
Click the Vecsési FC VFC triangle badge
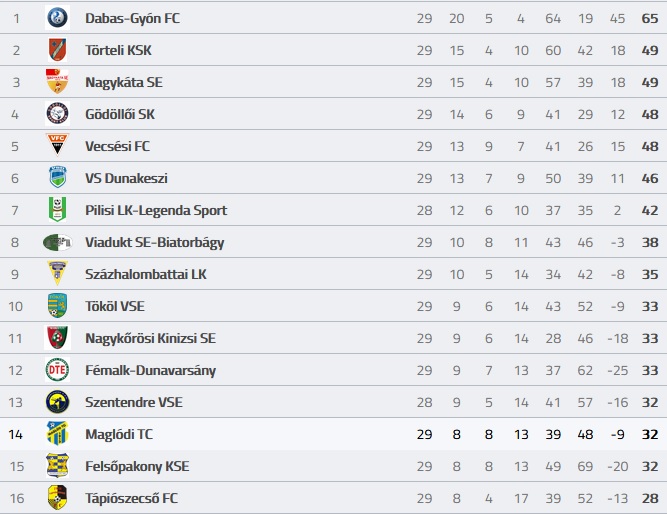pyautogui.click(x=57, y=145)
